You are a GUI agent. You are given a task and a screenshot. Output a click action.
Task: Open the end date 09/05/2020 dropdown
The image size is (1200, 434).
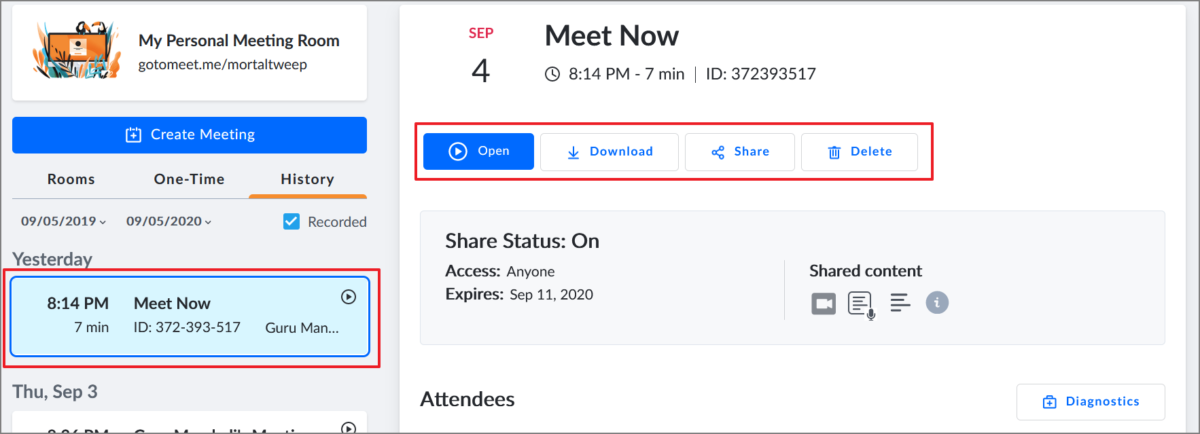(x=168, y=222)
